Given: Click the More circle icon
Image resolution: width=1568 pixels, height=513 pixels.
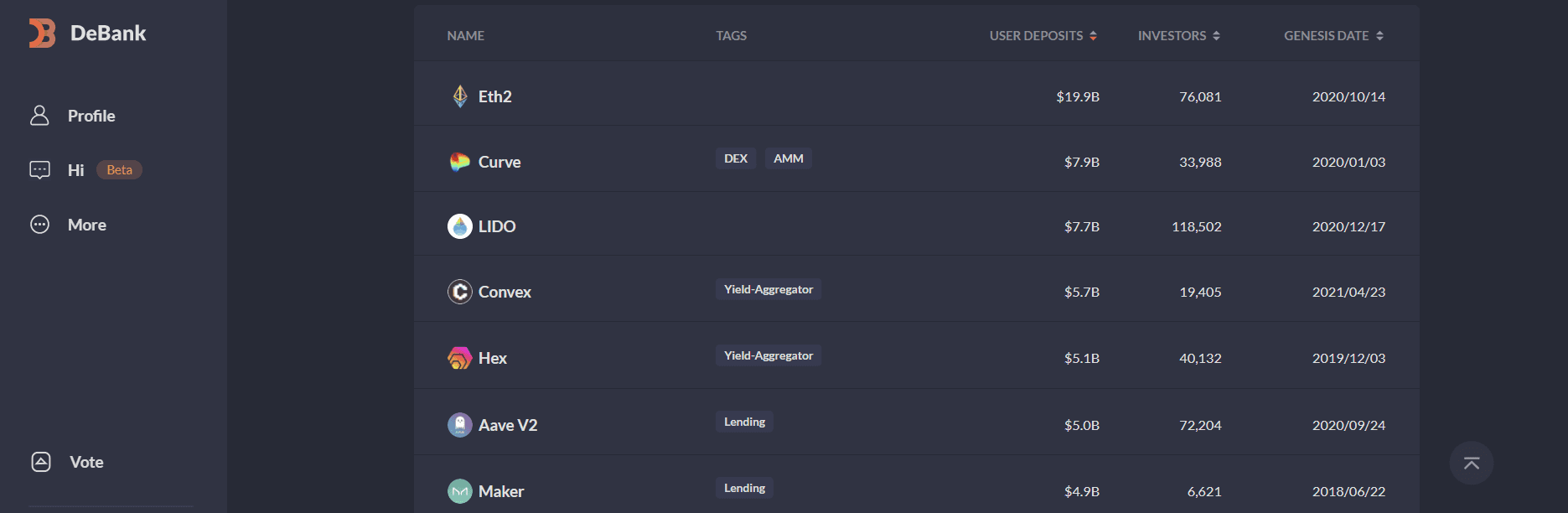Looking at the screenshot, I should click(39, 225).
